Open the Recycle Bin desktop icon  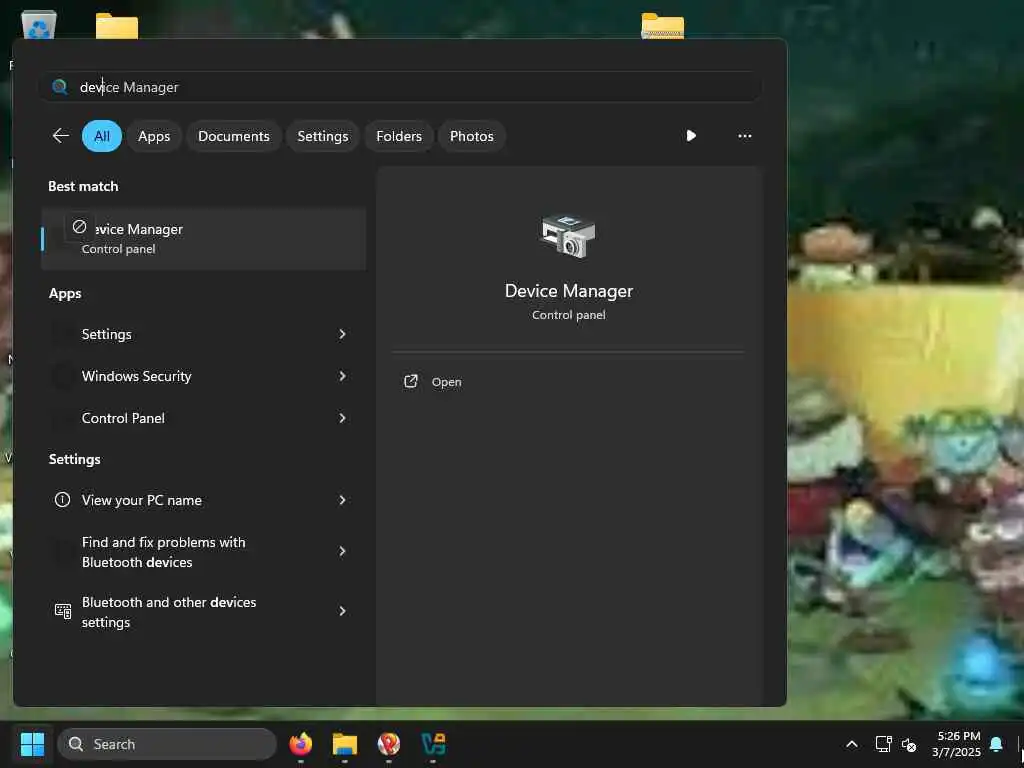pos(39,25)
